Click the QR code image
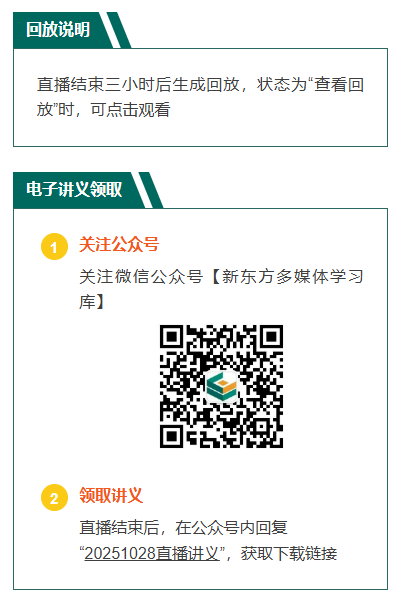This screenshot has width=404, height=603. tap(221, 386)
